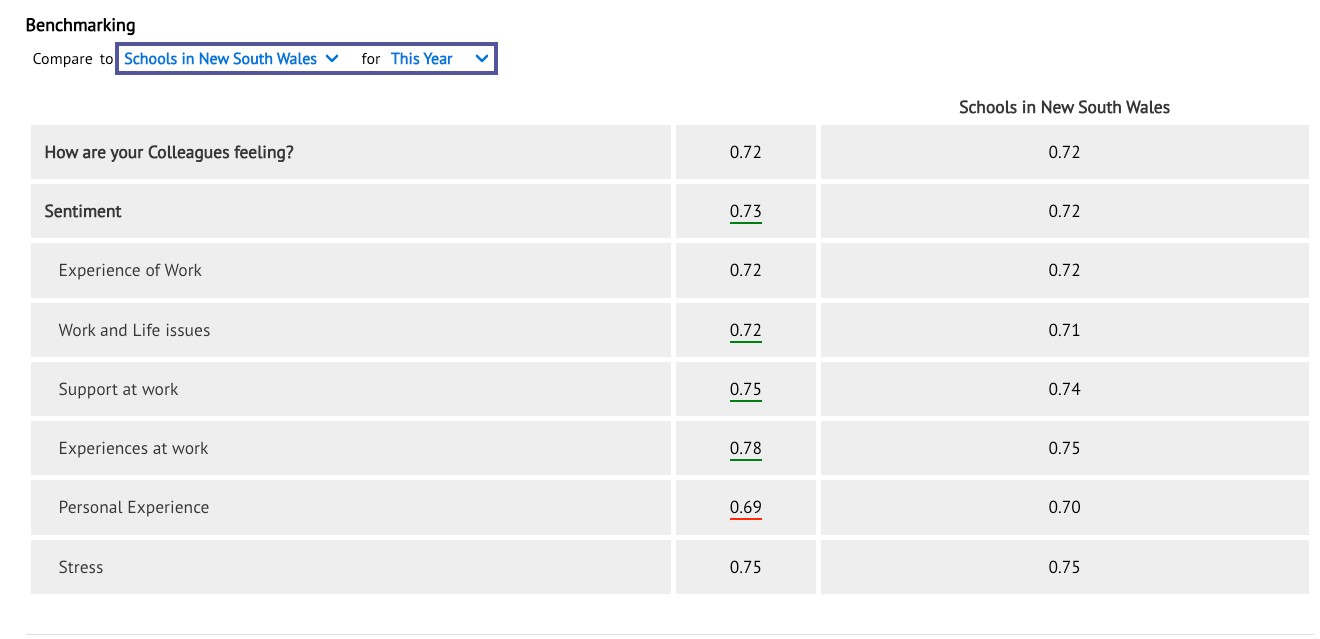
Task: Click the underlined 0.75 Support at work score
Action: click(x=745, y=390)
